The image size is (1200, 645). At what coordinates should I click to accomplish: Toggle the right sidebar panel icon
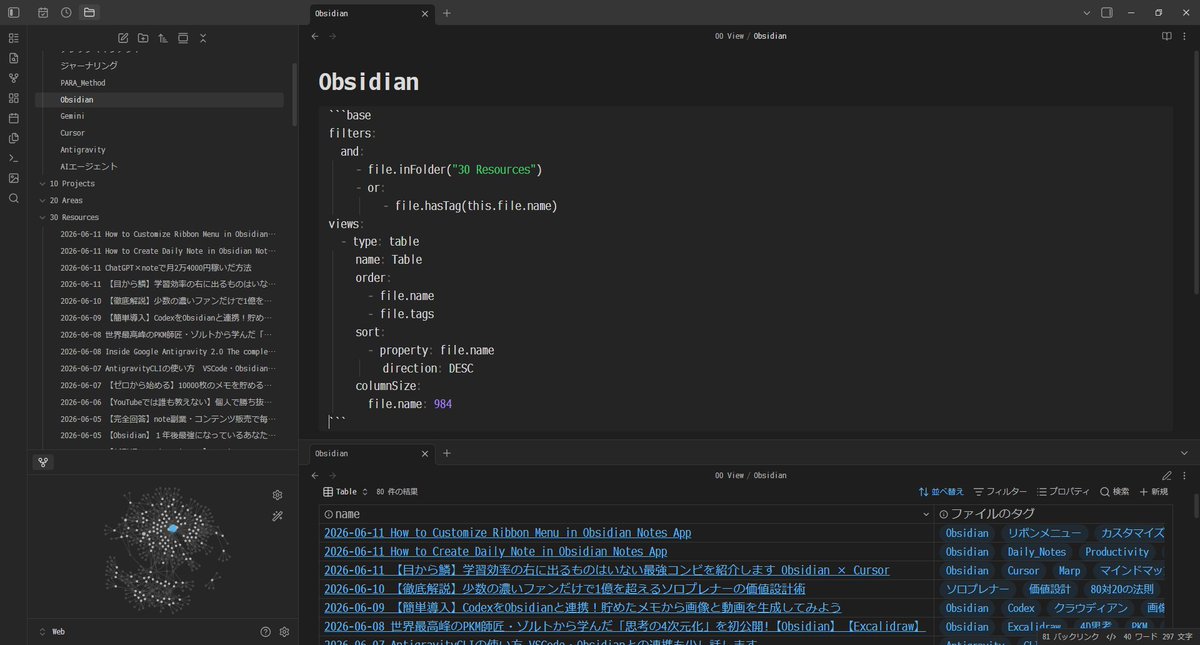pyautogui.click(x=1107, y=13)
